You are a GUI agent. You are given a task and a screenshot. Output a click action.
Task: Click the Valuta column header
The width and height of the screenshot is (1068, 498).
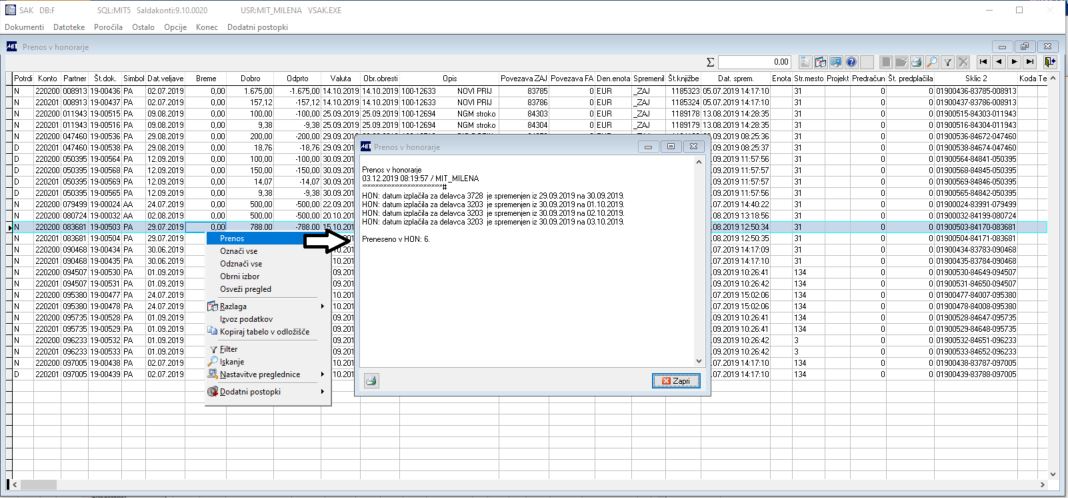[x=341, y=78]
